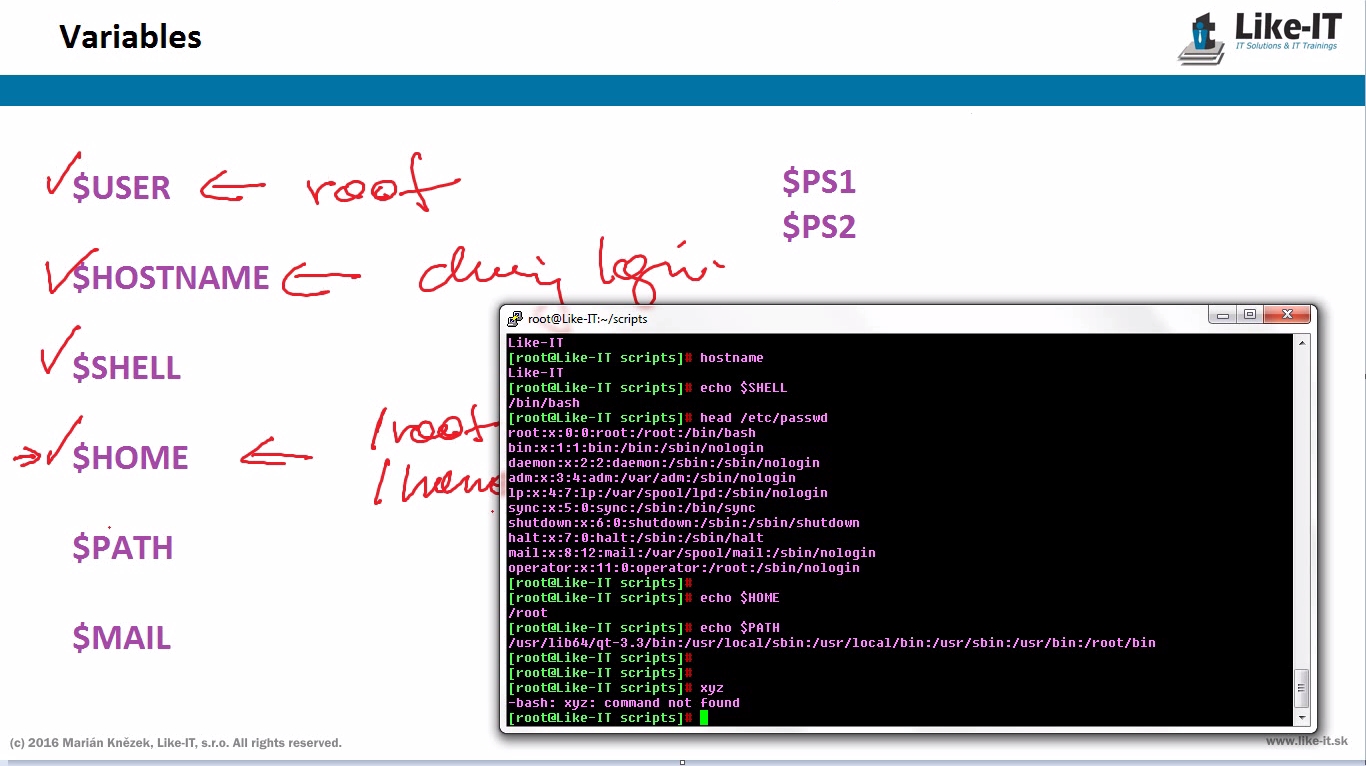The width and height of the screenshot is (1366, 766).
Task: Select the $USER variable on the slide
Action: point(121,188)
